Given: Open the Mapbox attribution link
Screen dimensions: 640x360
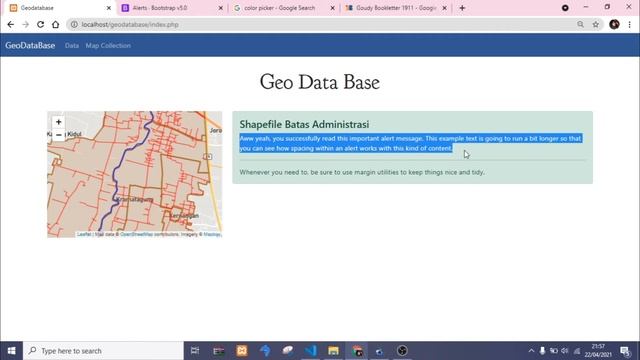Looking at the screenshot, I should point(212,234).
